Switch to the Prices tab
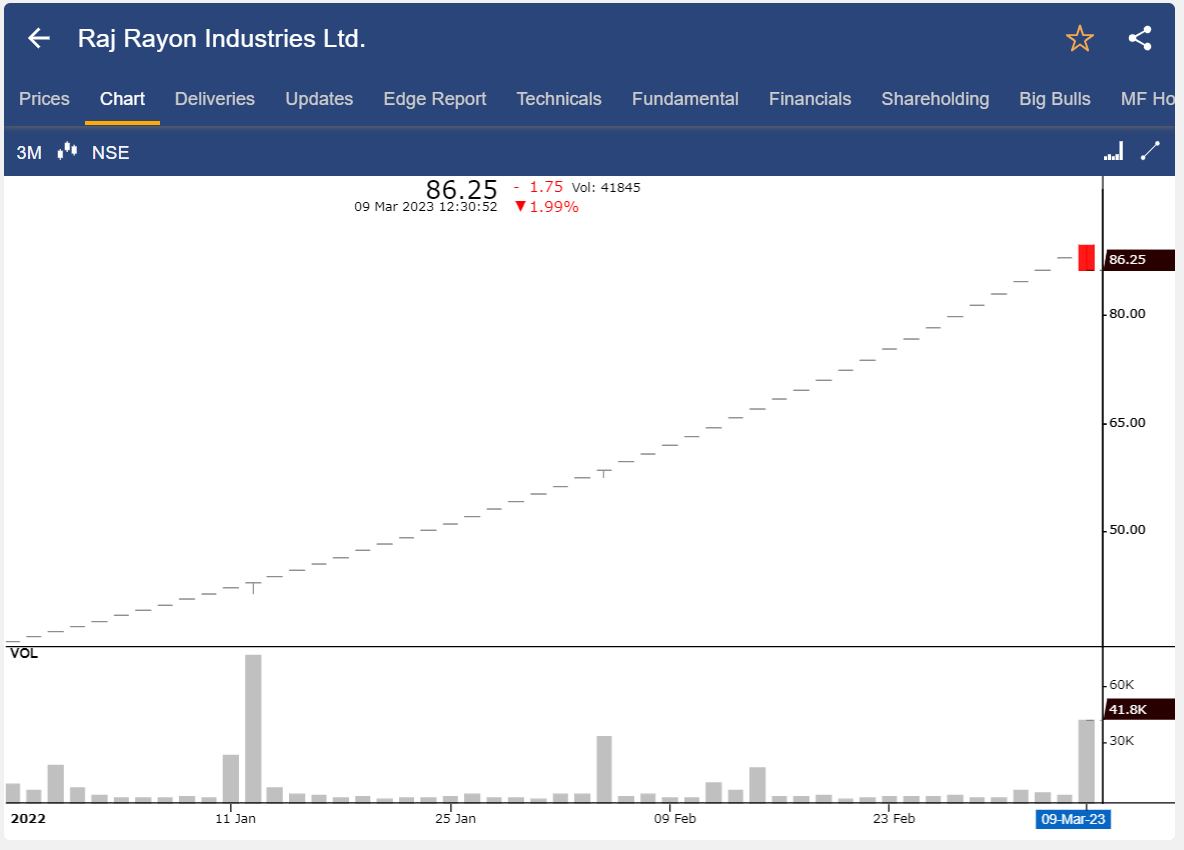 [x=44, y=99]
